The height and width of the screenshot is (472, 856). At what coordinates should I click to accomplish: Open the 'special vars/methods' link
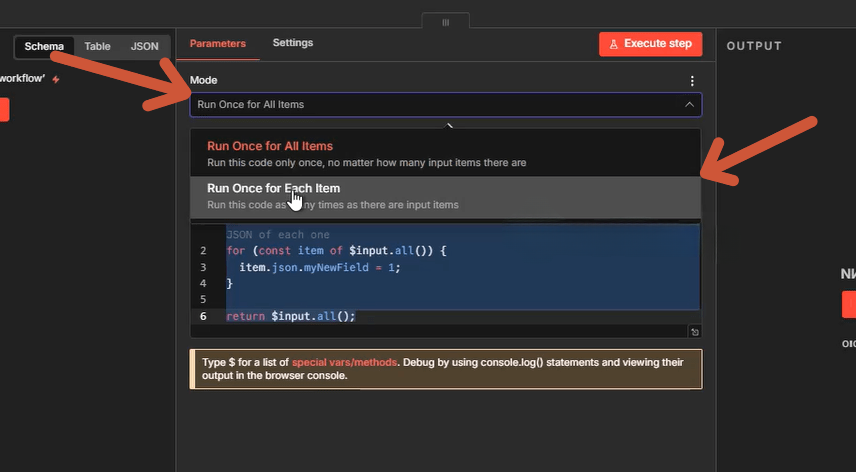(344, 362)
